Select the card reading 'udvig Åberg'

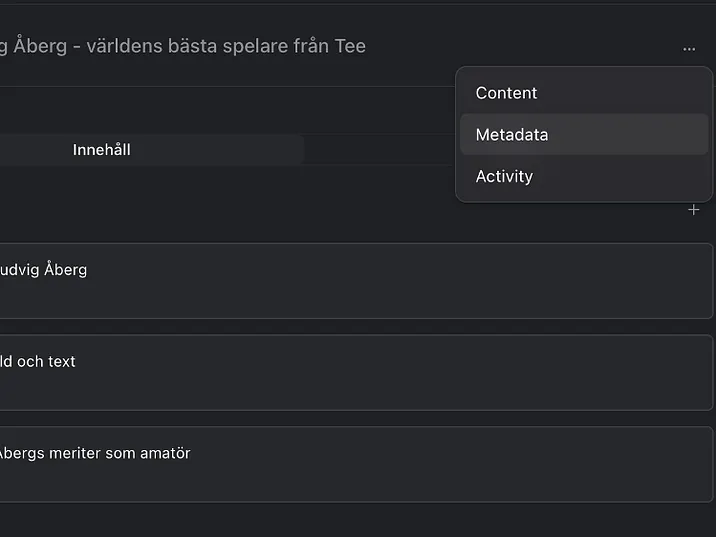click(44, 270)
